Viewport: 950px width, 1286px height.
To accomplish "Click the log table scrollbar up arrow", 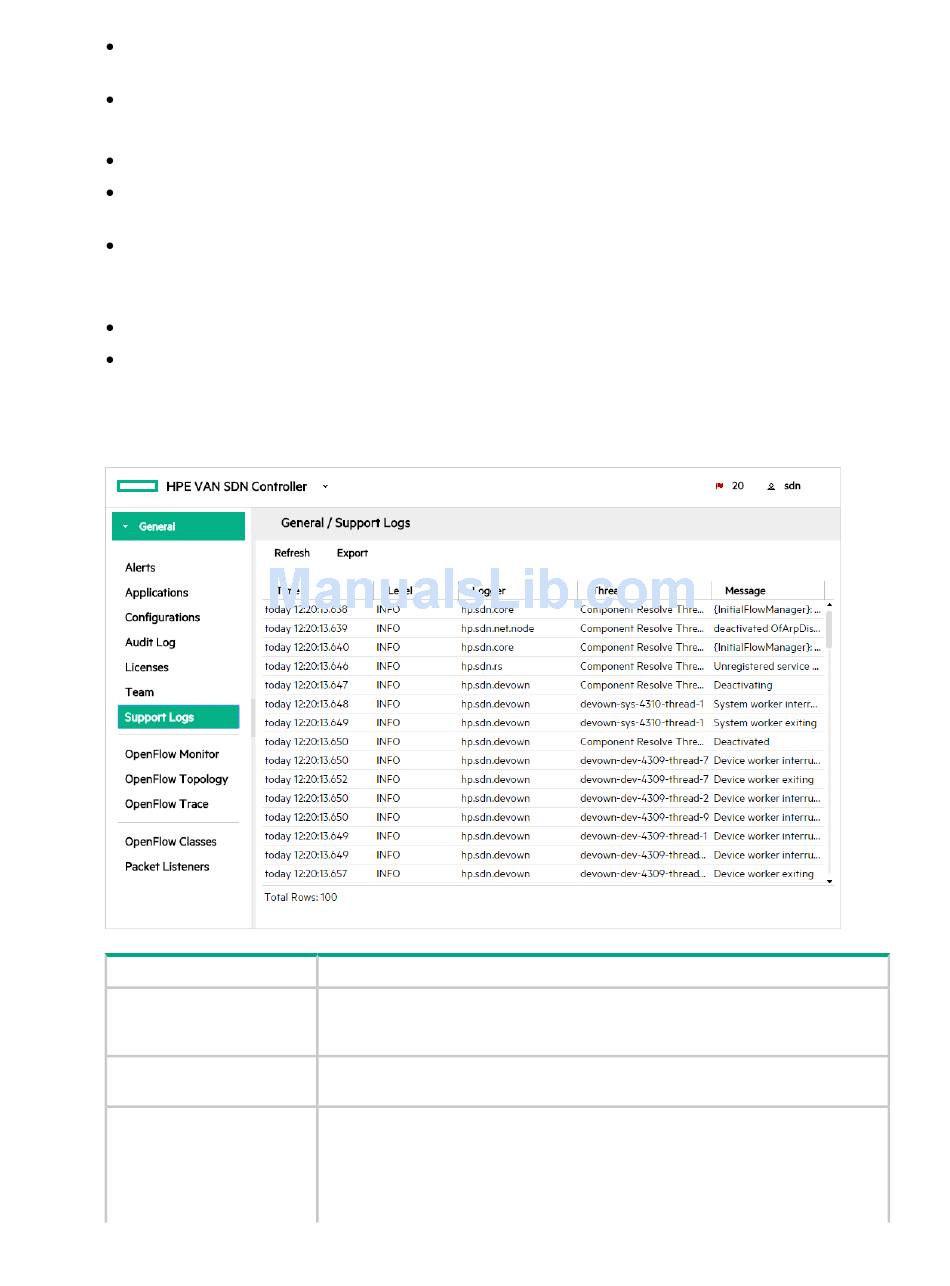I will [x=829, y=606].
